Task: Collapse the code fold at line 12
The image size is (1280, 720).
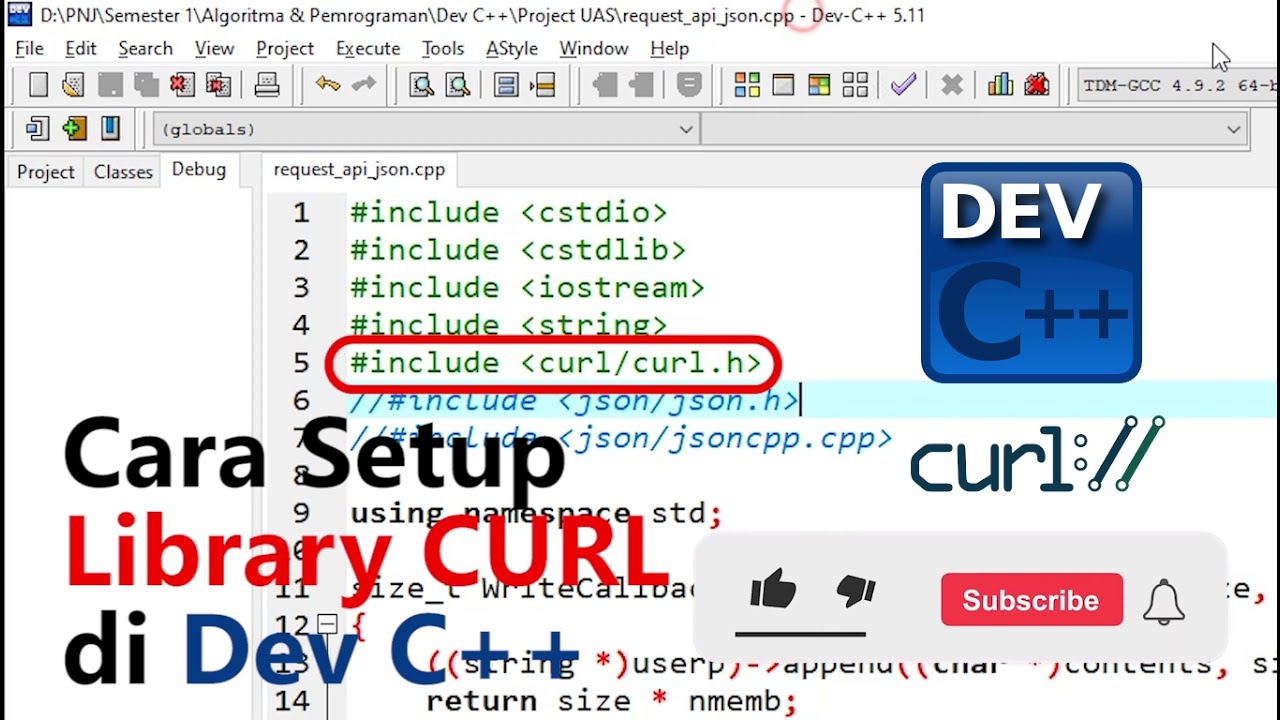Action: pos(326,625)
